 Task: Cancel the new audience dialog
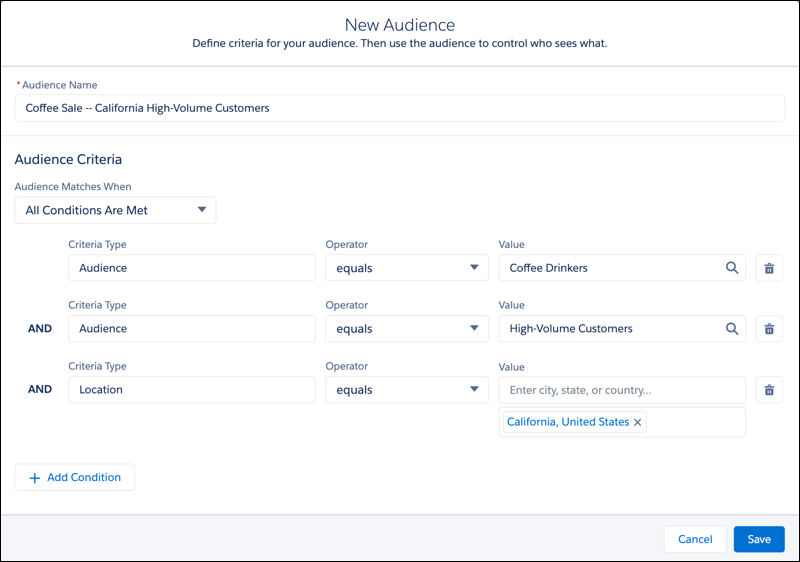695,539
